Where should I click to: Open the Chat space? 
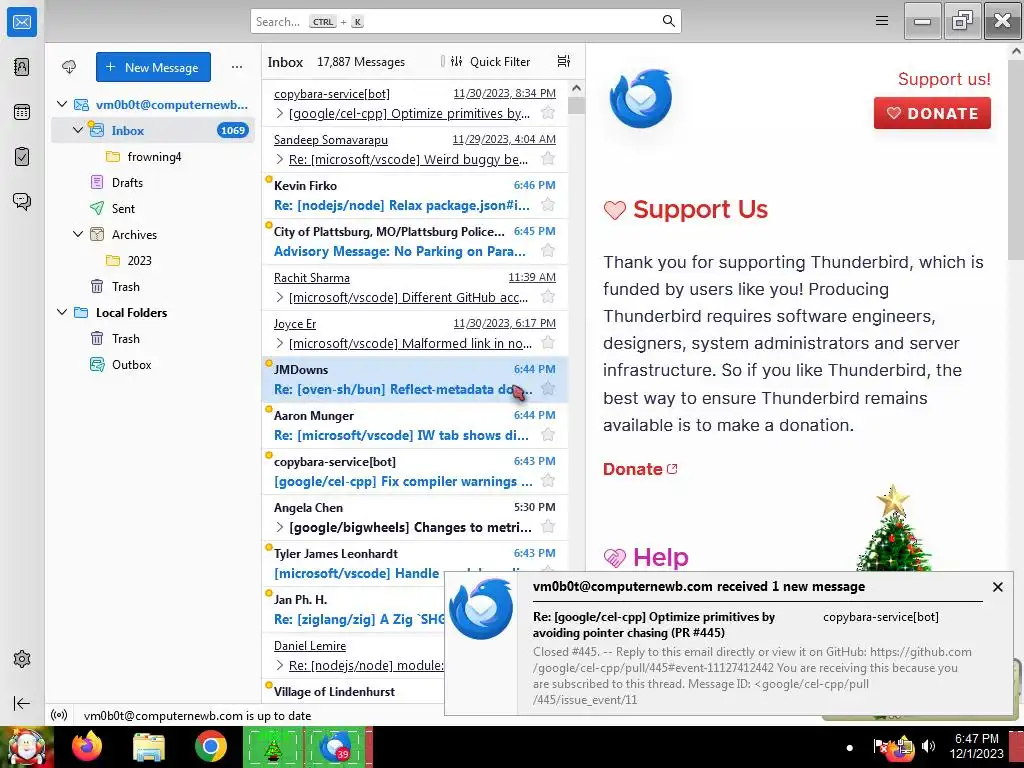(22, 201)
